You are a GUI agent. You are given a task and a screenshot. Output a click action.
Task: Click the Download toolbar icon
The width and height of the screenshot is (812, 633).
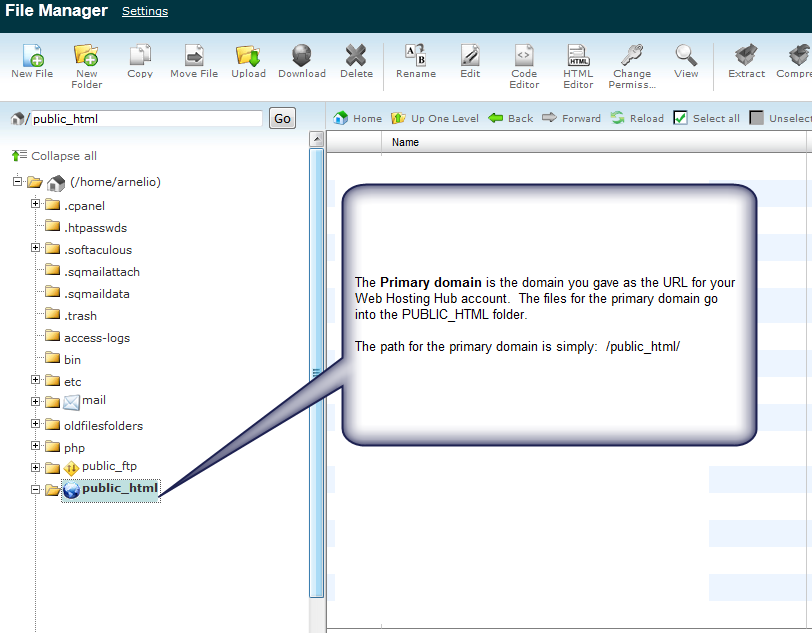(302, 56)
